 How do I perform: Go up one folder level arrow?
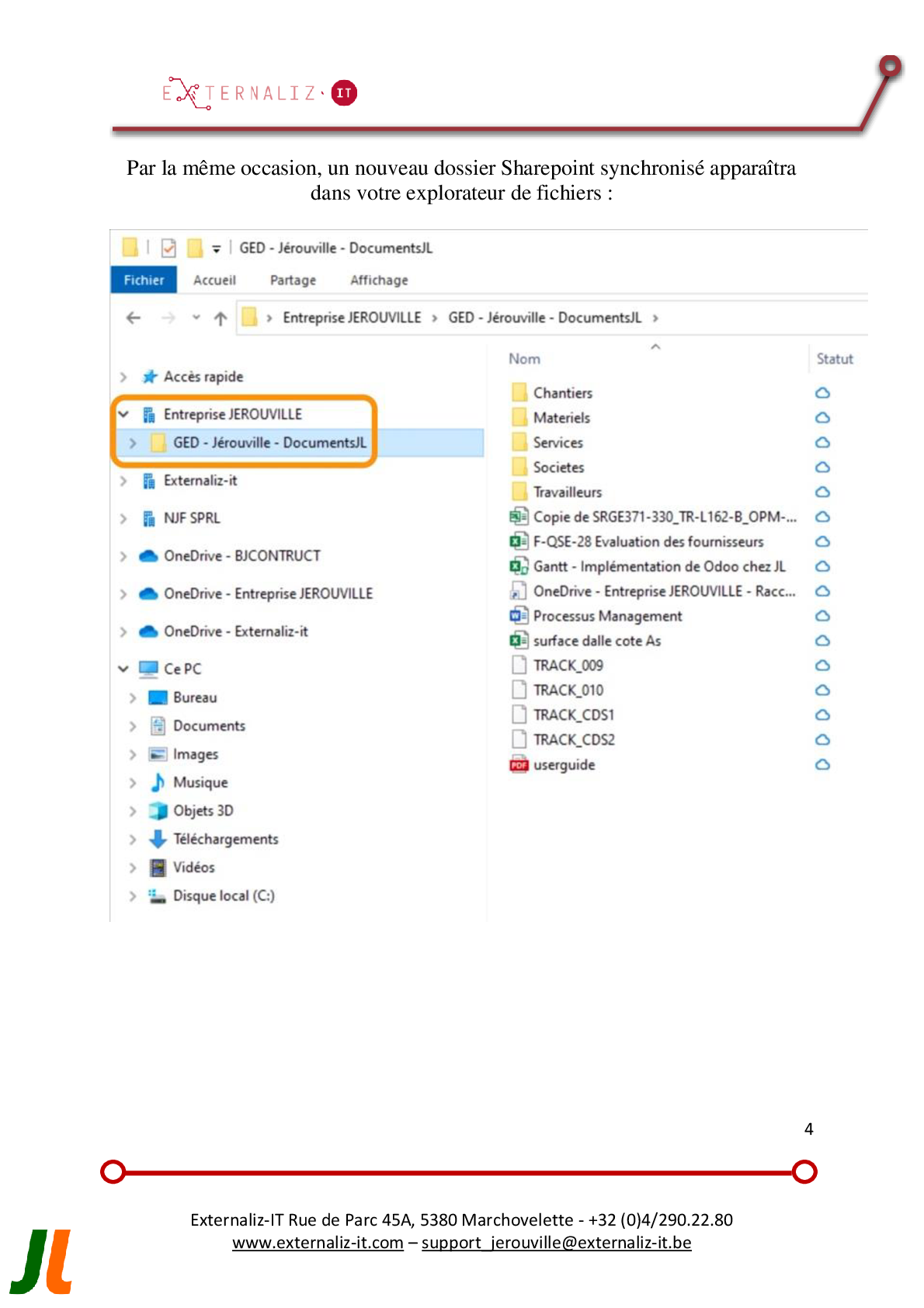221,318
